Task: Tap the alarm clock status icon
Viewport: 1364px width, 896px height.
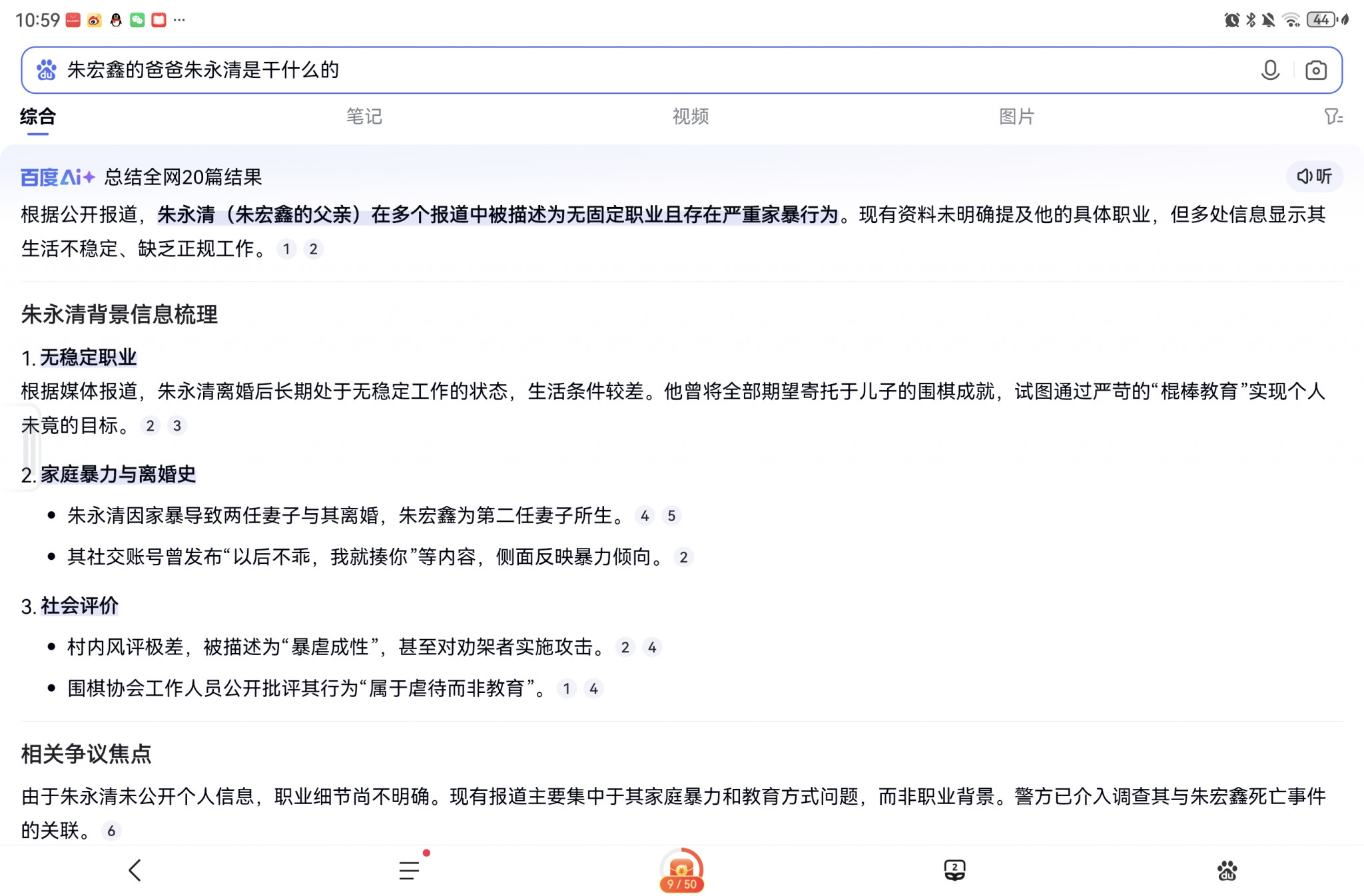Action: pyautogui.click(x=1231, y=20)
